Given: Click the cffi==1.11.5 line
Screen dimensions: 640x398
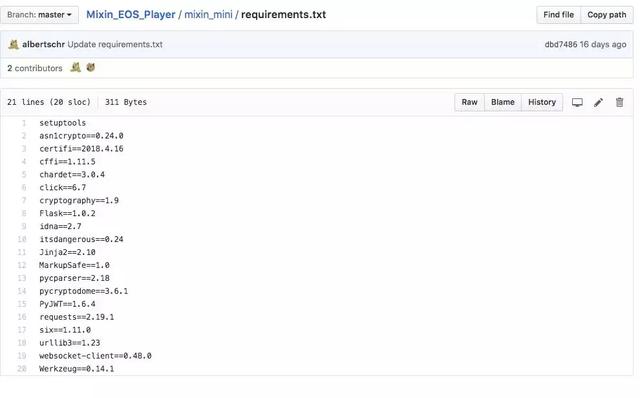Looking at the screenshot, I should pyautogui.click(x=67, y=162).
